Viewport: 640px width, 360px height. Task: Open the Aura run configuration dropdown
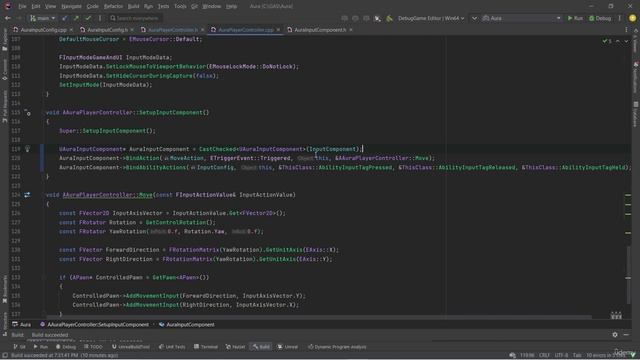click(x=522, y=18)
